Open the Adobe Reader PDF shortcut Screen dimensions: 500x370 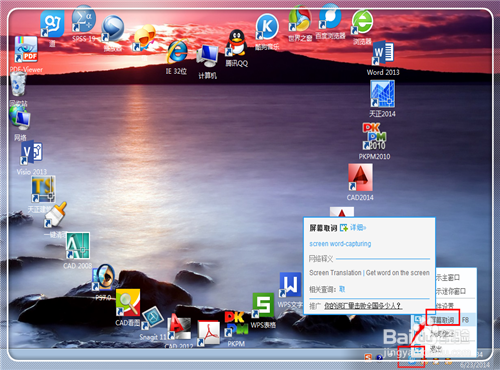click(208, 333)
